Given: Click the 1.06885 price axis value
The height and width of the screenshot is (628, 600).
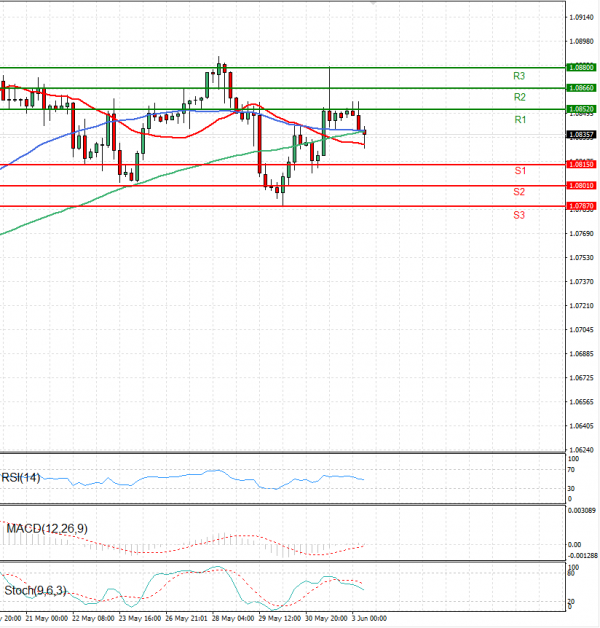Looking at the screenshot, I should [x=582, y=354].
